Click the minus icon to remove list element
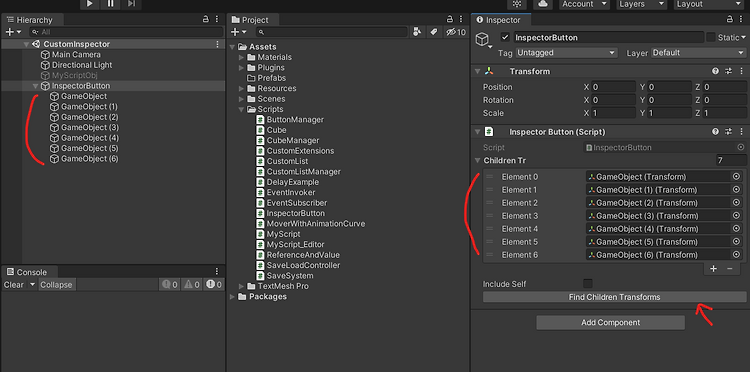Viewport: 750px width, 372px height. tap(730, 269)
